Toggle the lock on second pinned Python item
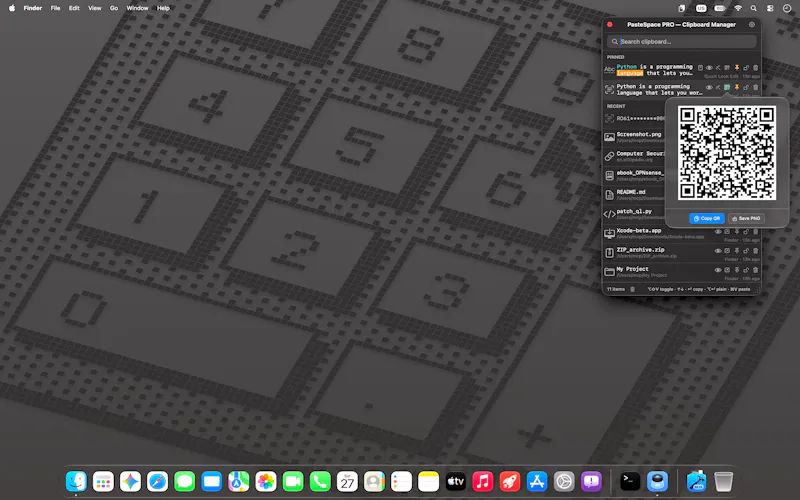 [746, 87]
